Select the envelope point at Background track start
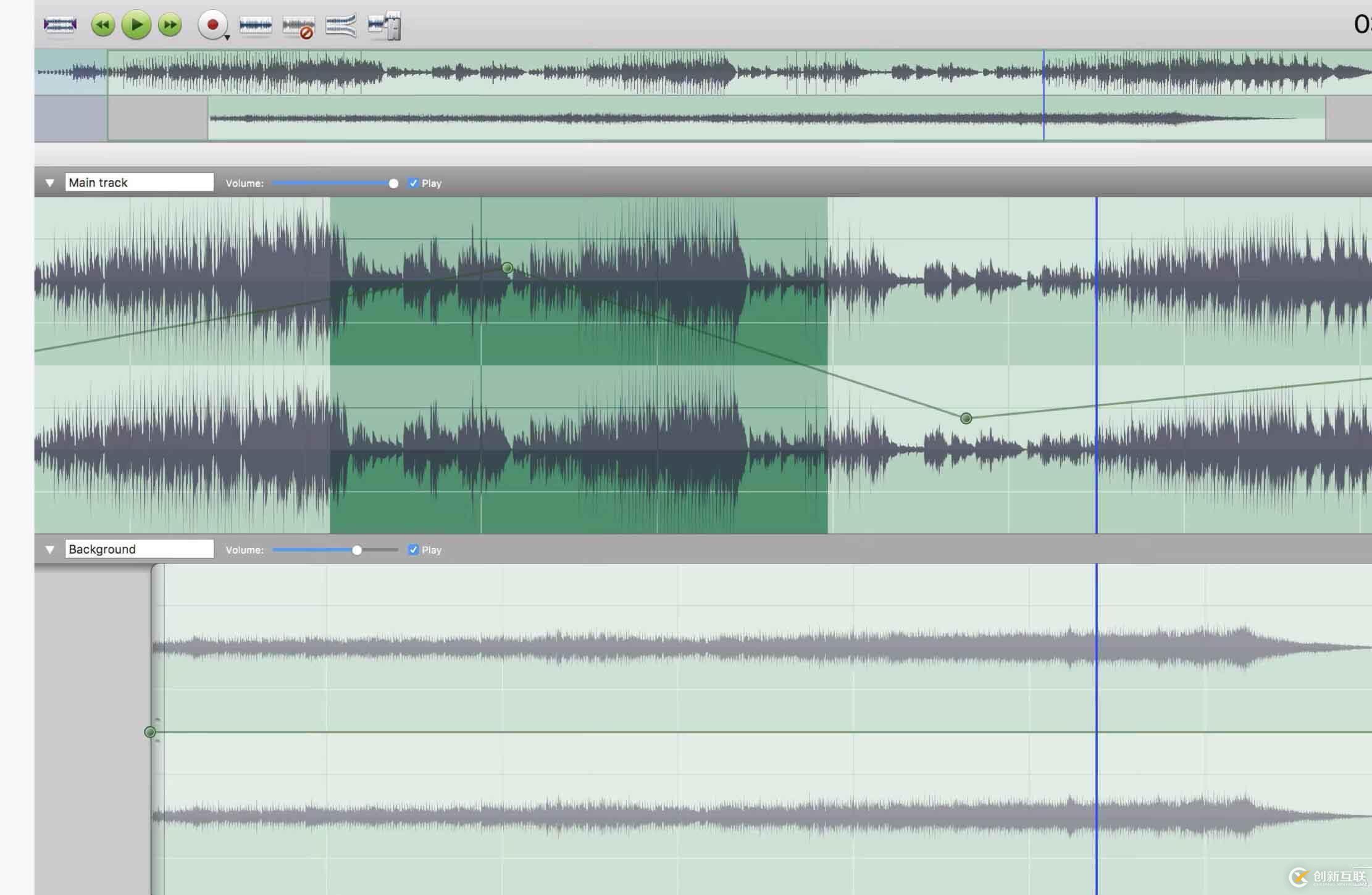 coord(149,732)
